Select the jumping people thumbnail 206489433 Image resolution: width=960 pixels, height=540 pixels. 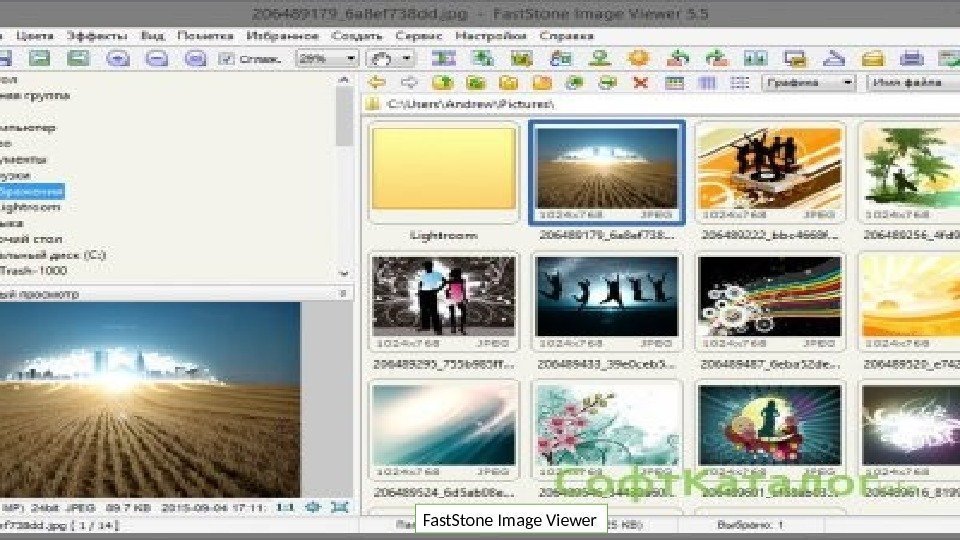607,302
